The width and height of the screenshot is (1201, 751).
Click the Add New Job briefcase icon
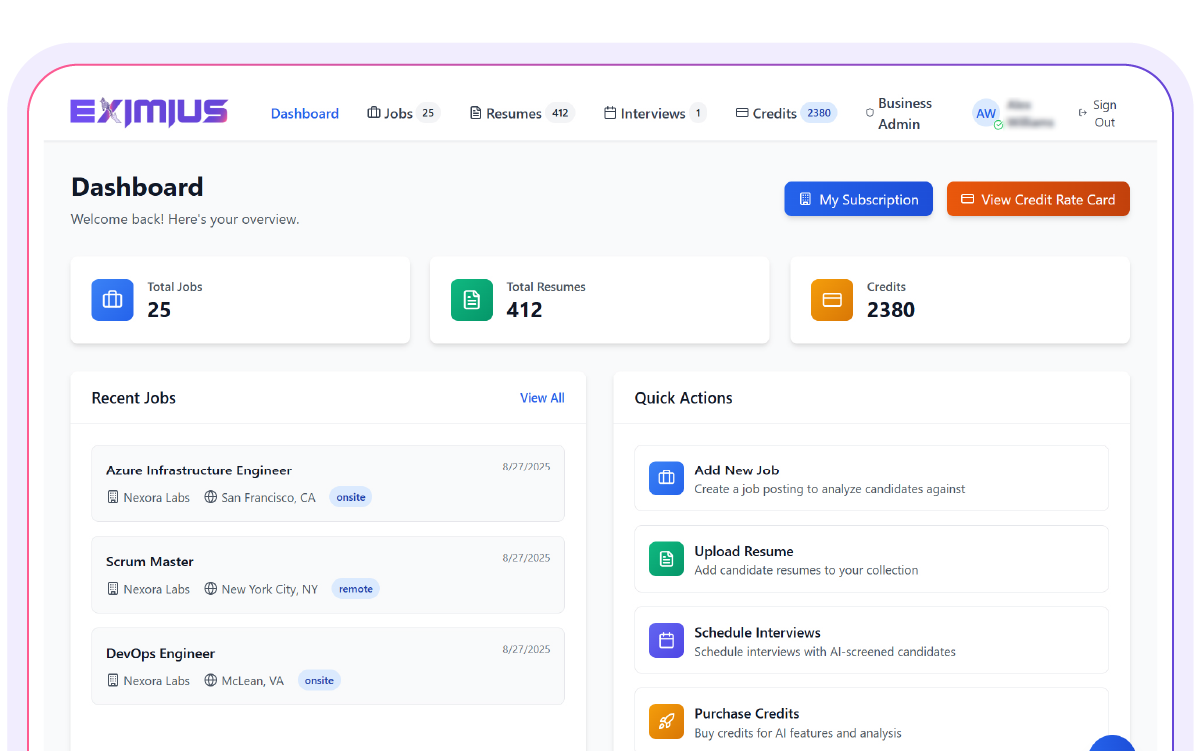(666, 478)
